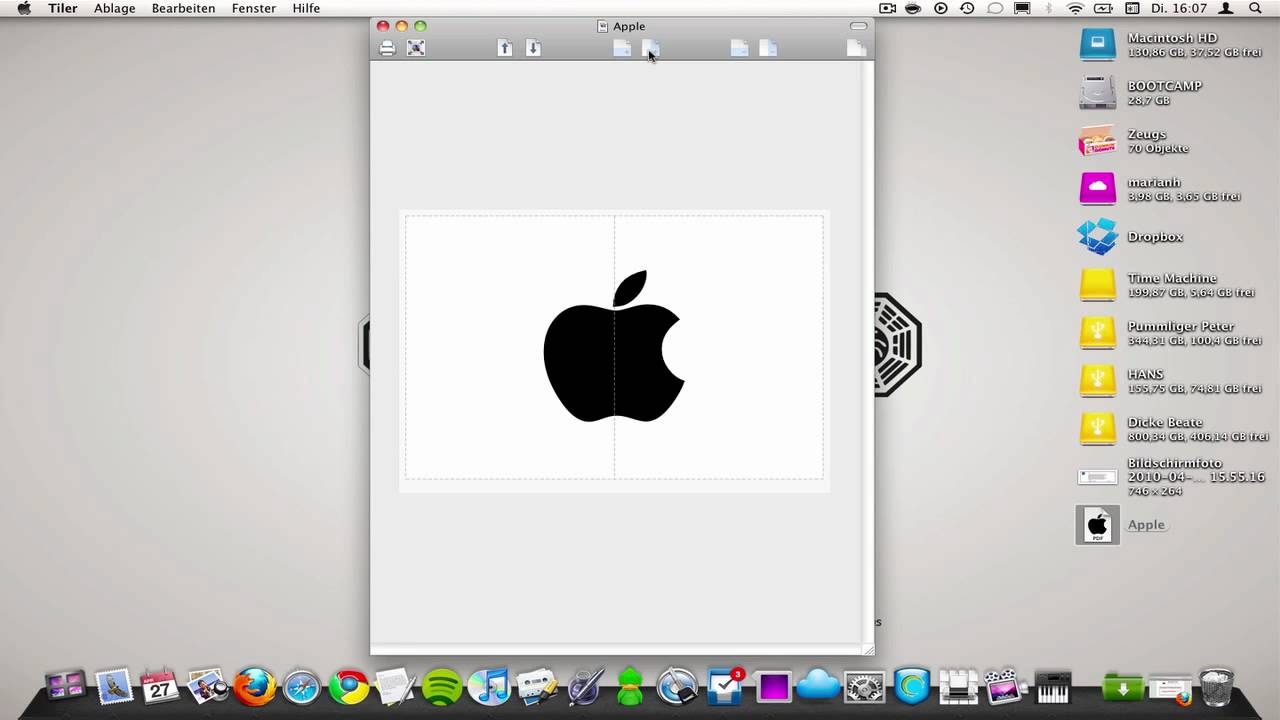Click the printer icon in Tiler toolbar
1280x720 pixels.
click(387, 48)
